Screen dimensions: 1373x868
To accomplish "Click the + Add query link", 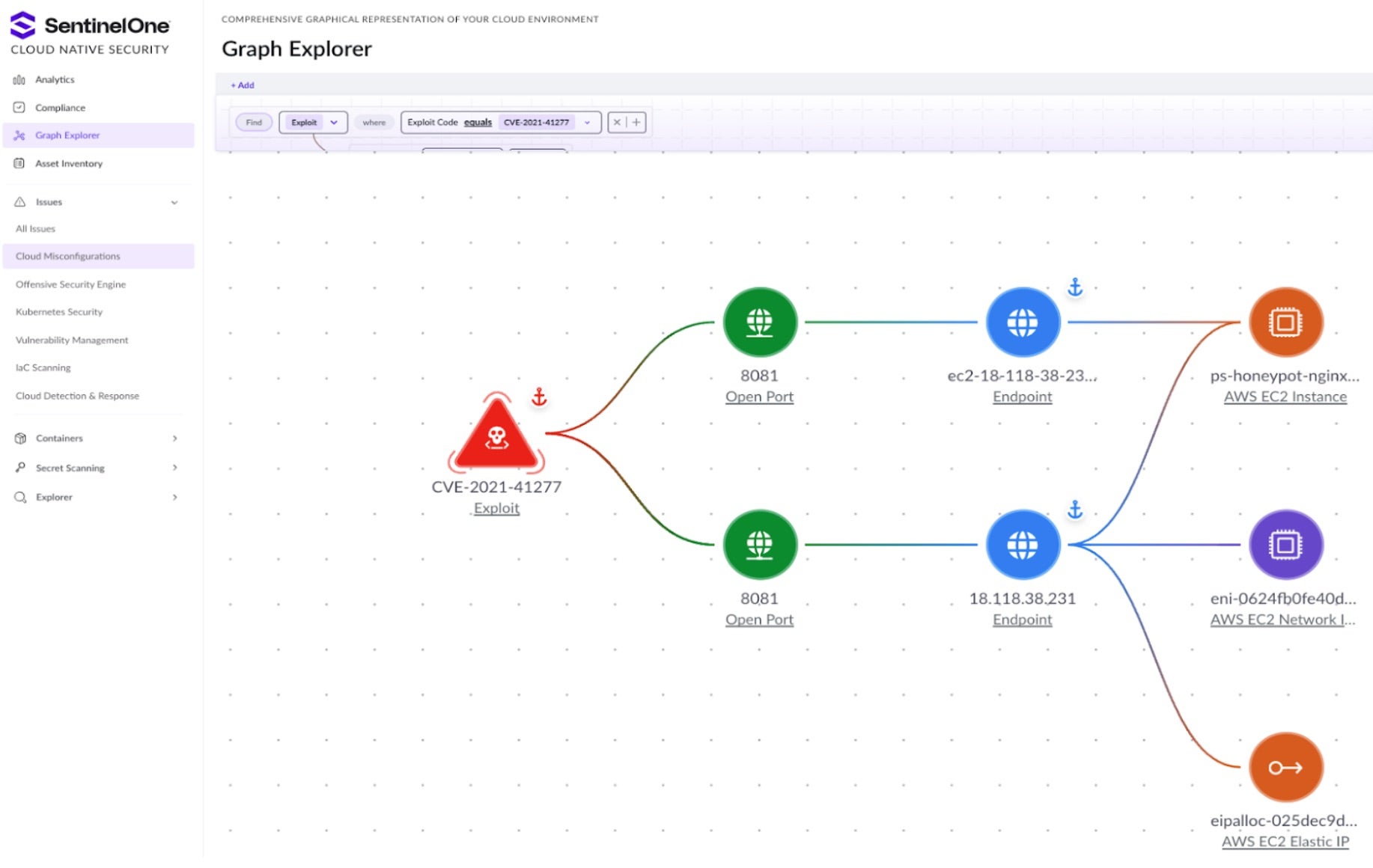I will click(243, 85).
